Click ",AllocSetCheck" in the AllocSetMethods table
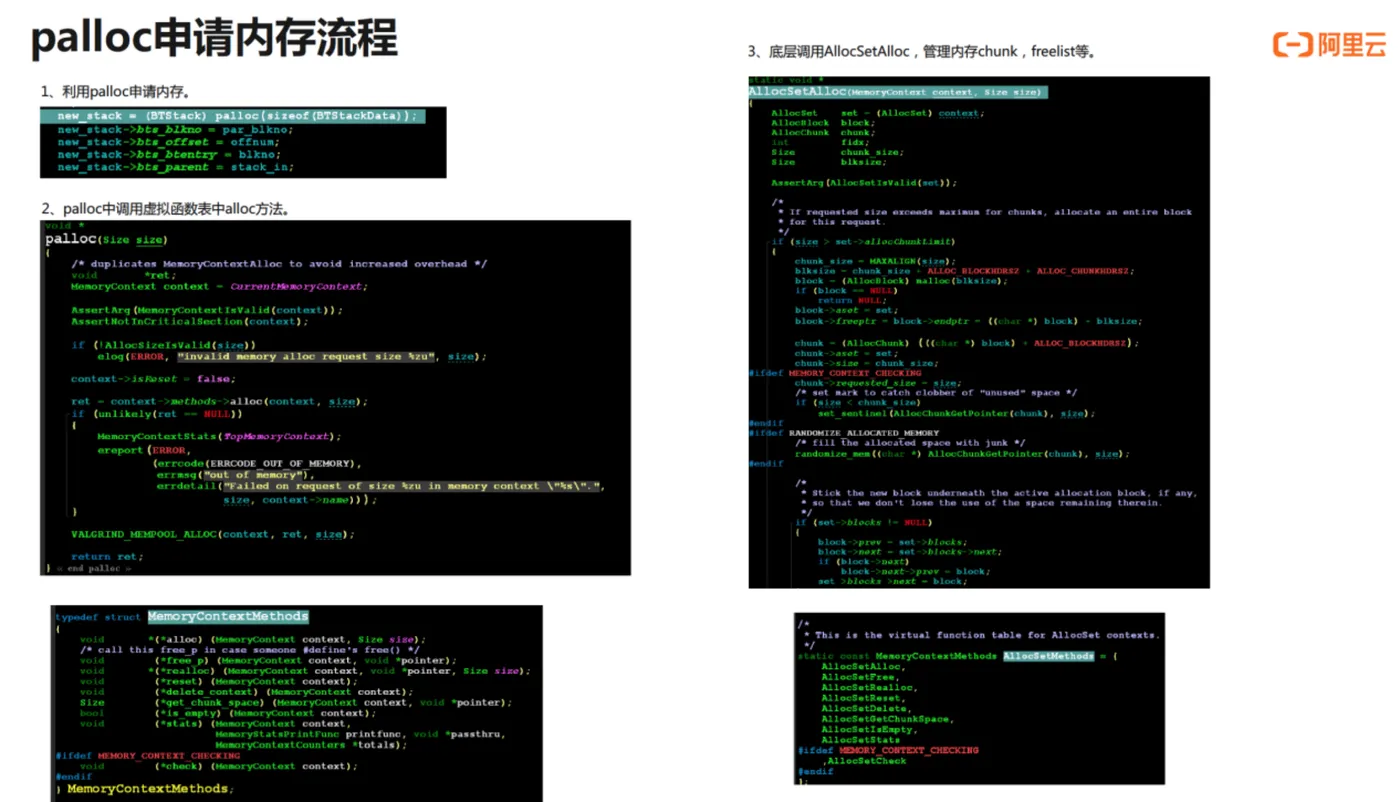This screenshot has height=802, width=1400. [x=865, y=761]
